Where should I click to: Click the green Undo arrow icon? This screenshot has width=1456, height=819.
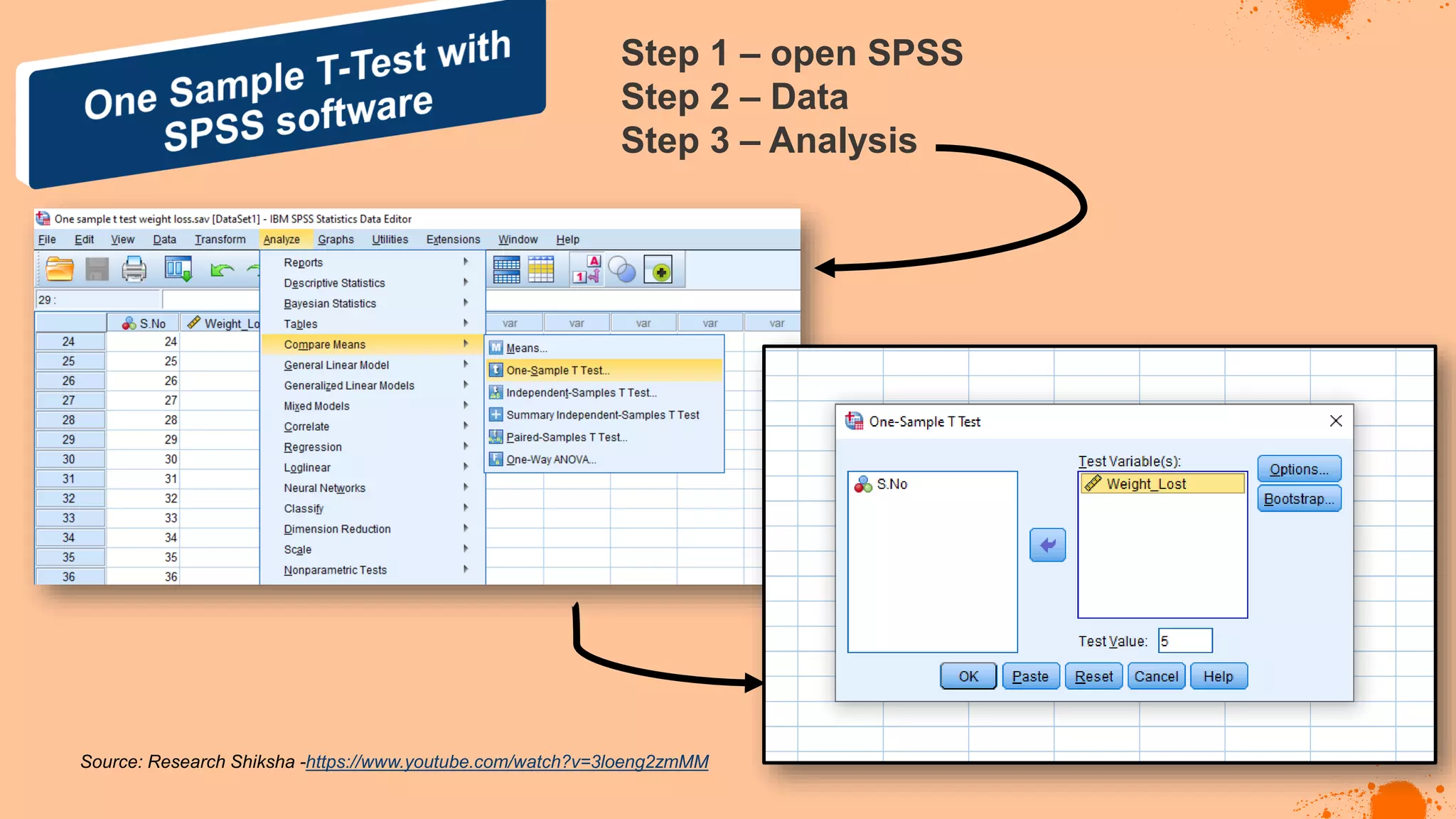click(222, 270)
